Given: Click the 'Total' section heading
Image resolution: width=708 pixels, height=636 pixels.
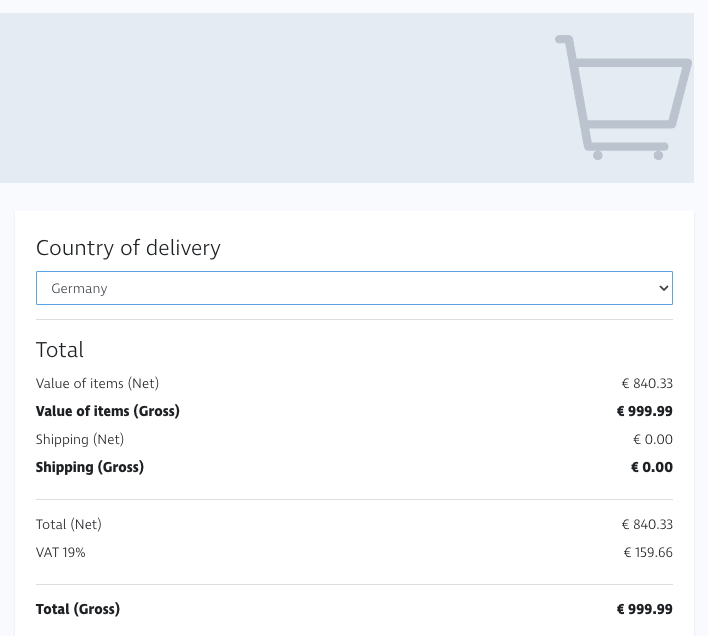Looking at the screenshot, I should [60, 350].
